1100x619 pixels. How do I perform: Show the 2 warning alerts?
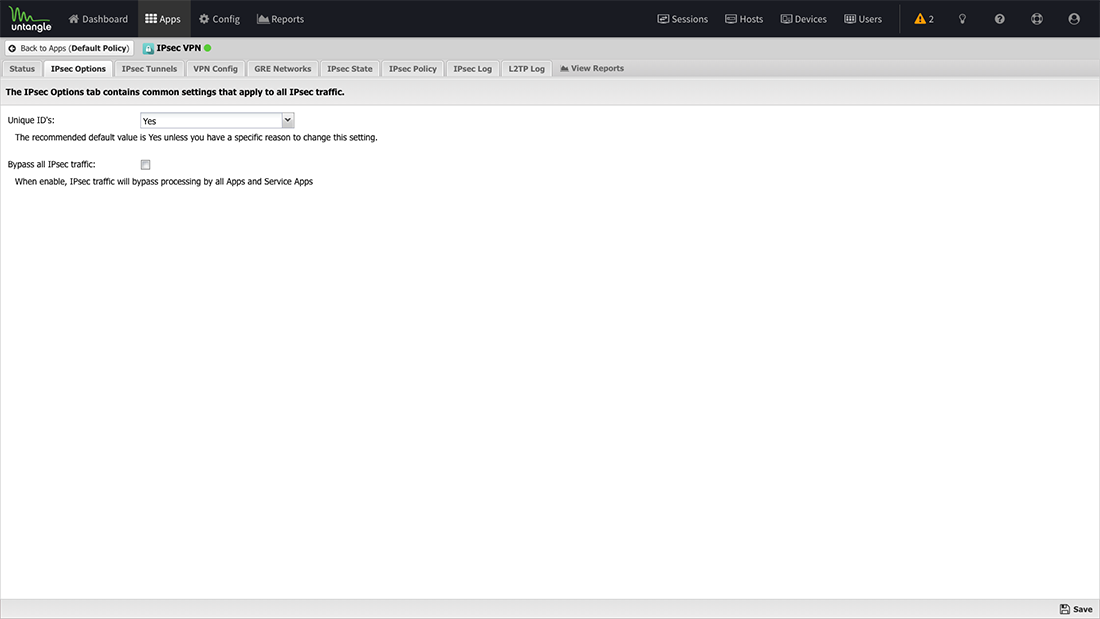(x=924, y=19)
